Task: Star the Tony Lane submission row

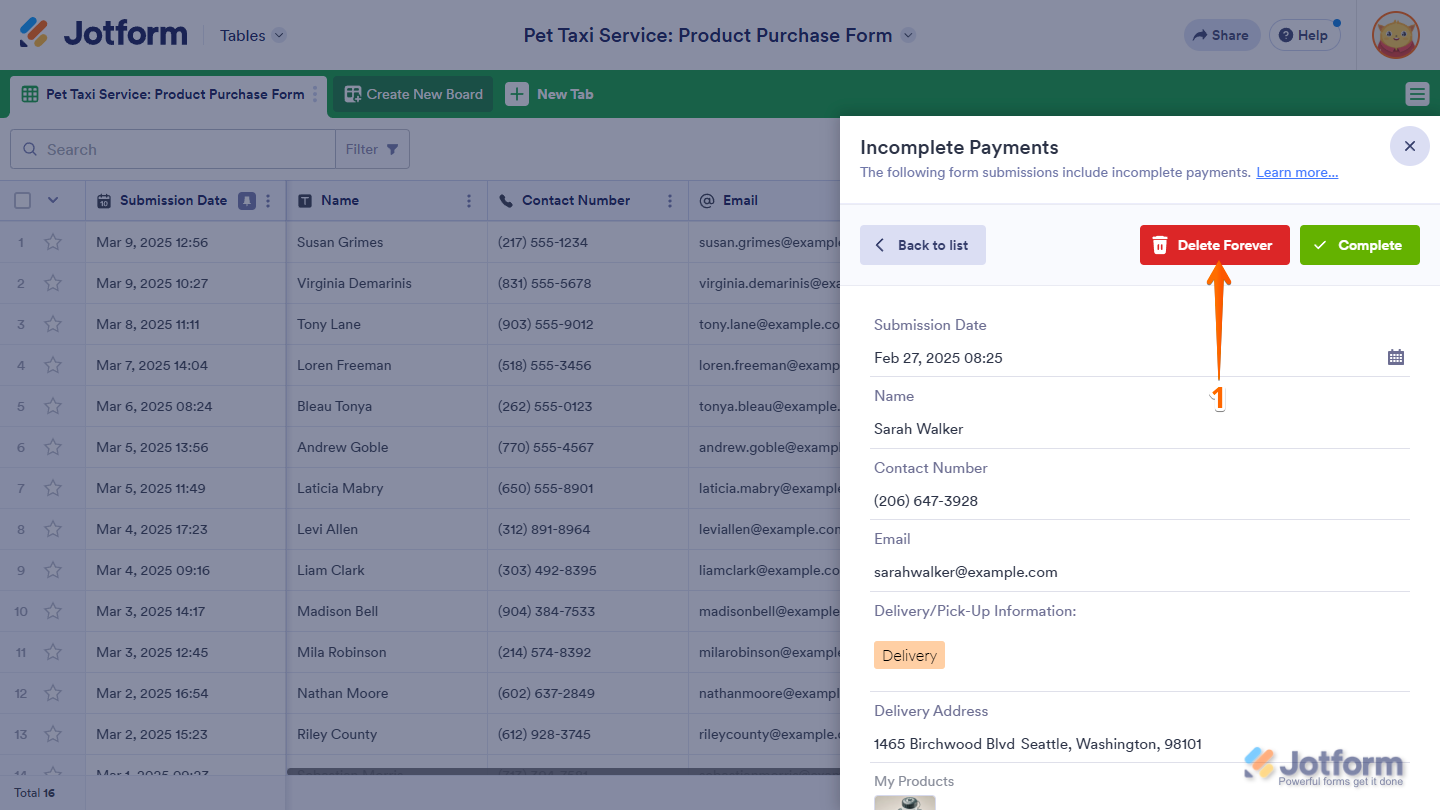Action: (x=53, y=324)
